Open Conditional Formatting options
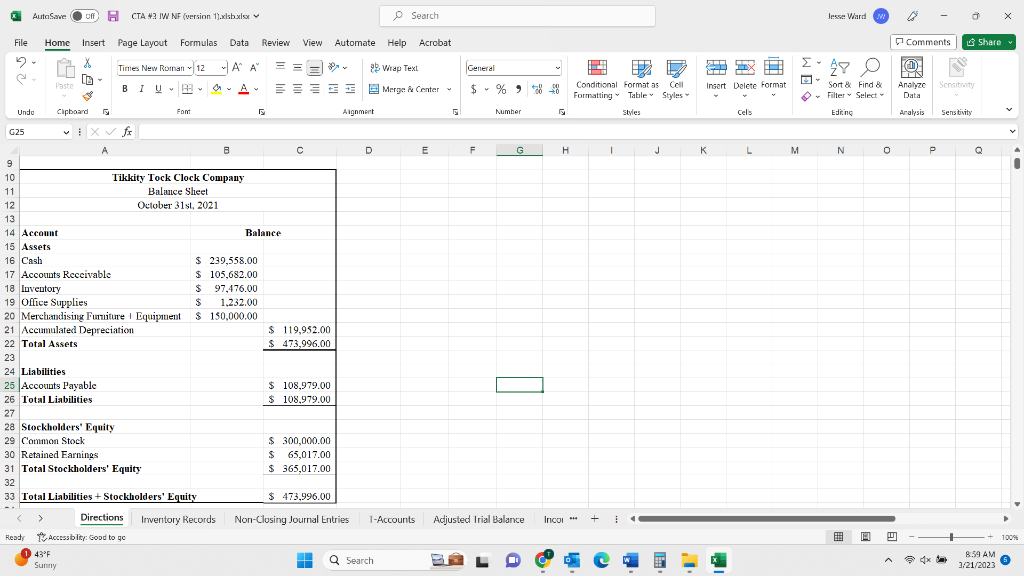 pos(595,80)
